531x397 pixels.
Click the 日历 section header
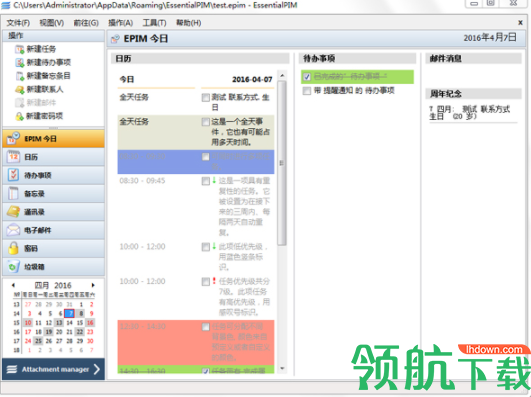pos(200,59)
